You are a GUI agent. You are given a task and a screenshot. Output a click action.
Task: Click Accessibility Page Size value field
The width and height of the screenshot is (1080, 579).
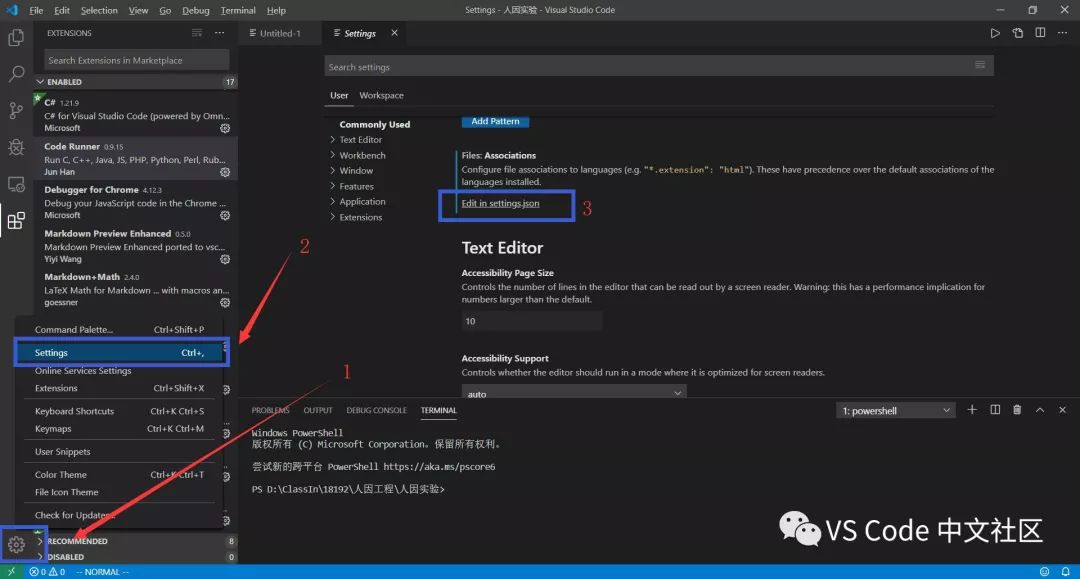(x=532, y=321)
